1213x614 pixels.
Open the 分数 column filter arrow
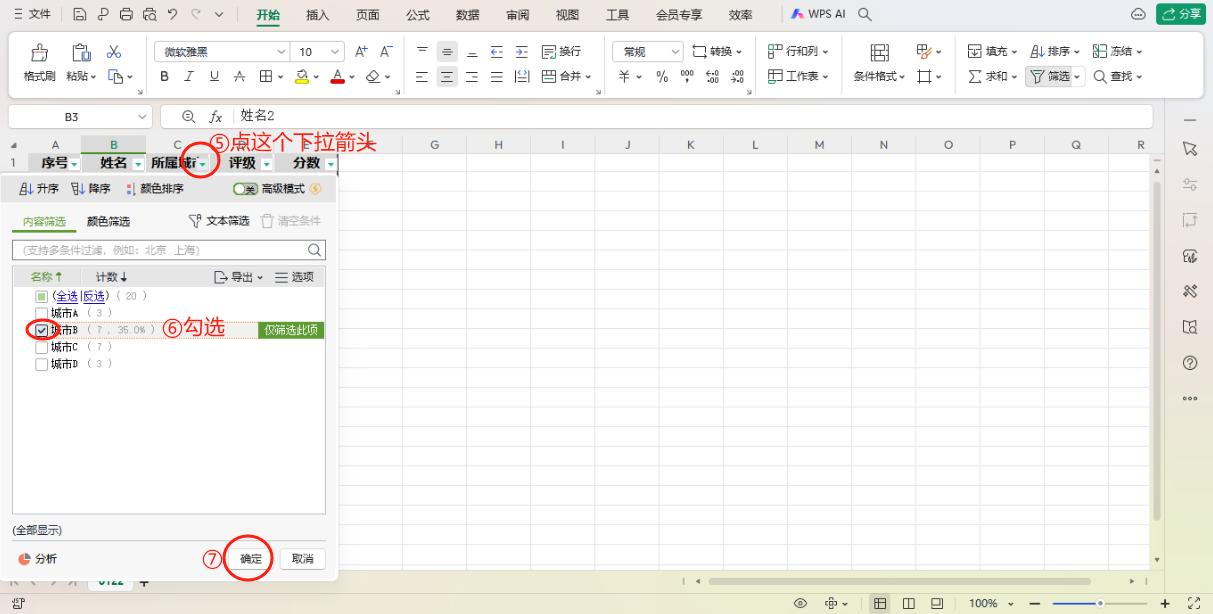330,163
